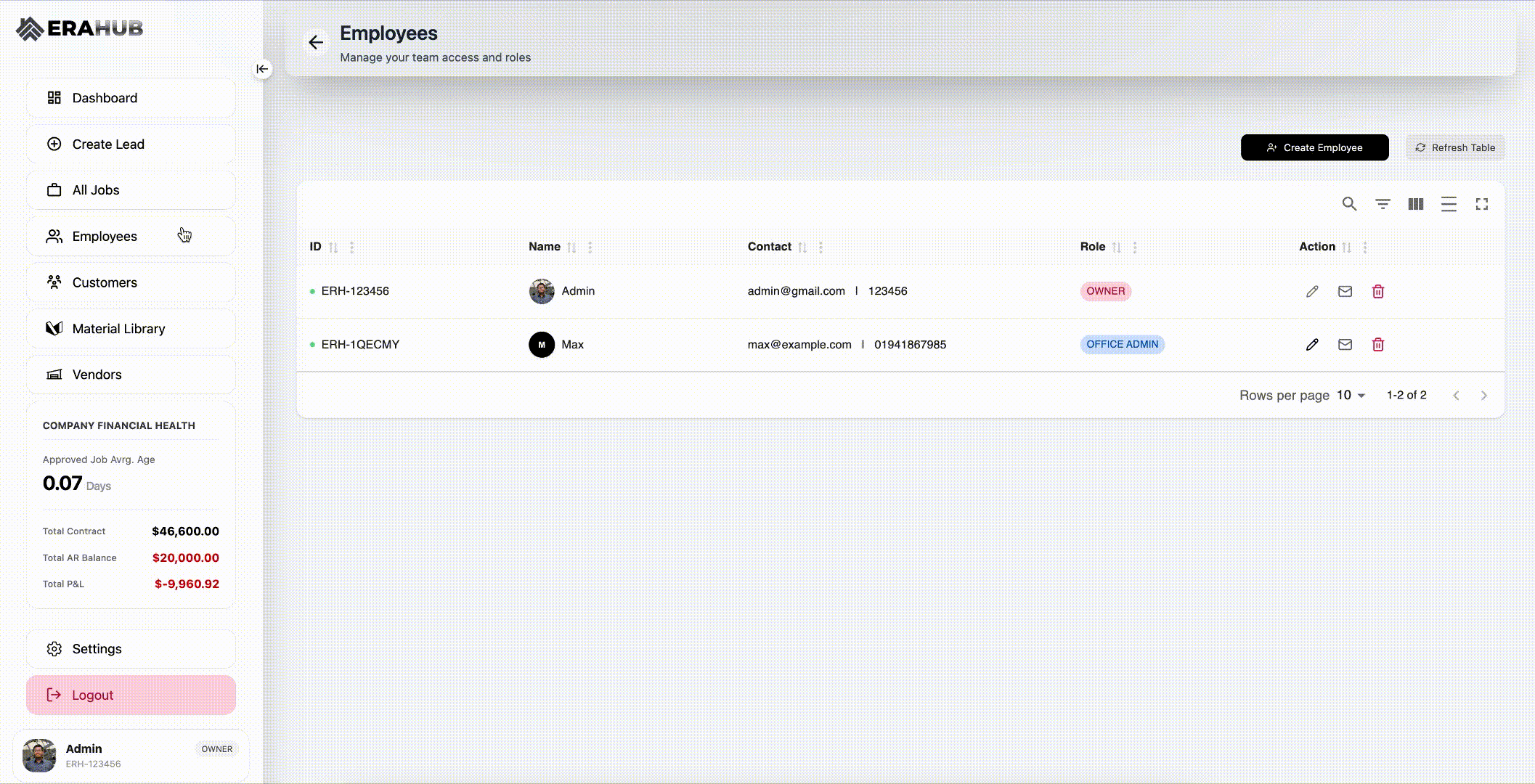Edit Max using the pencil icon
Image resolution: width=1535 pixels, height=784 pixels.
(1311, 344)
